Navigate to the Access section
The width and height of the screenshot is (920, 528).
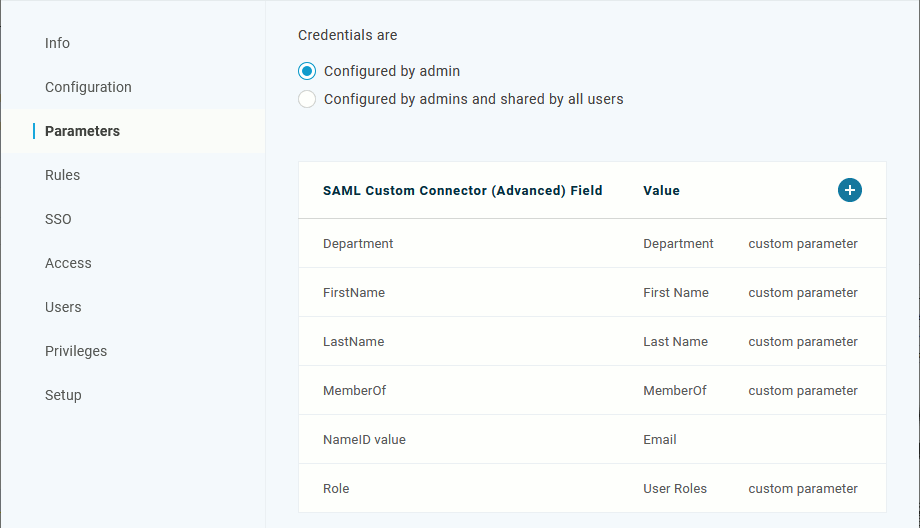point(68,263)
